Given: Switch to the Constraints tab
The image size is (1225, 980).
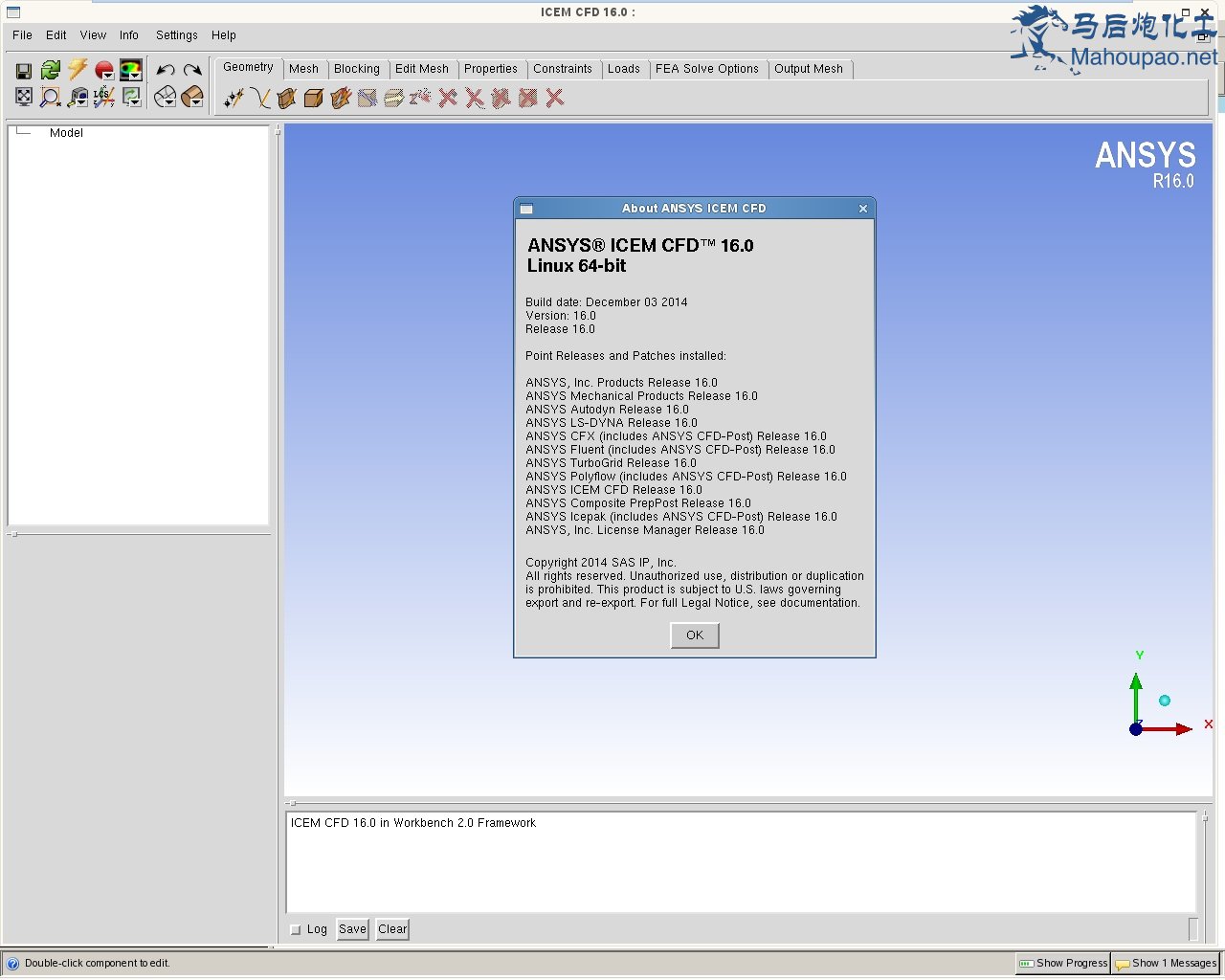Looking at the screenshot, I should (563, 69).
